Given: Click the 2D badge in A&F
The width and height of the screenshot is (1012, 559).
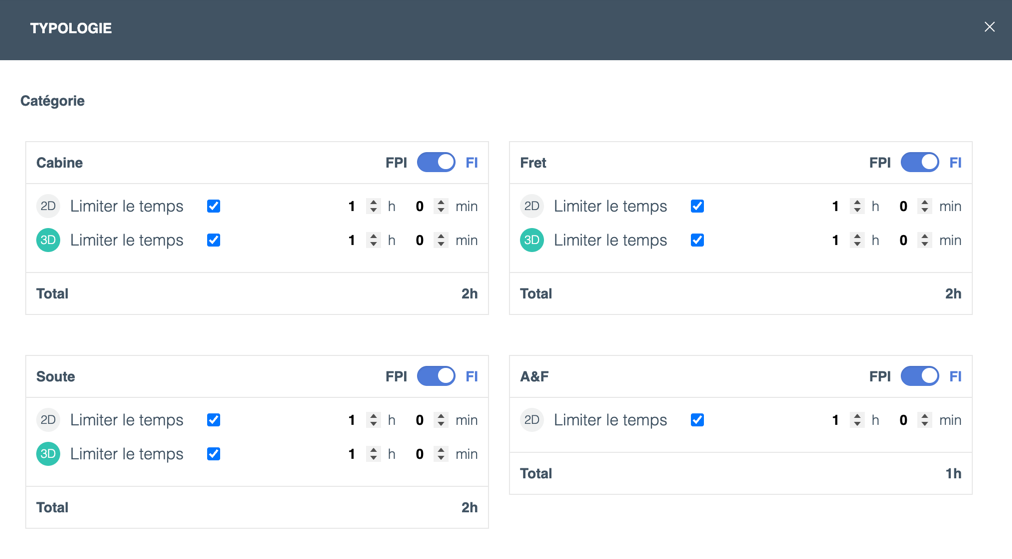Looking at the screenshot, I should (x=532, y=420).
